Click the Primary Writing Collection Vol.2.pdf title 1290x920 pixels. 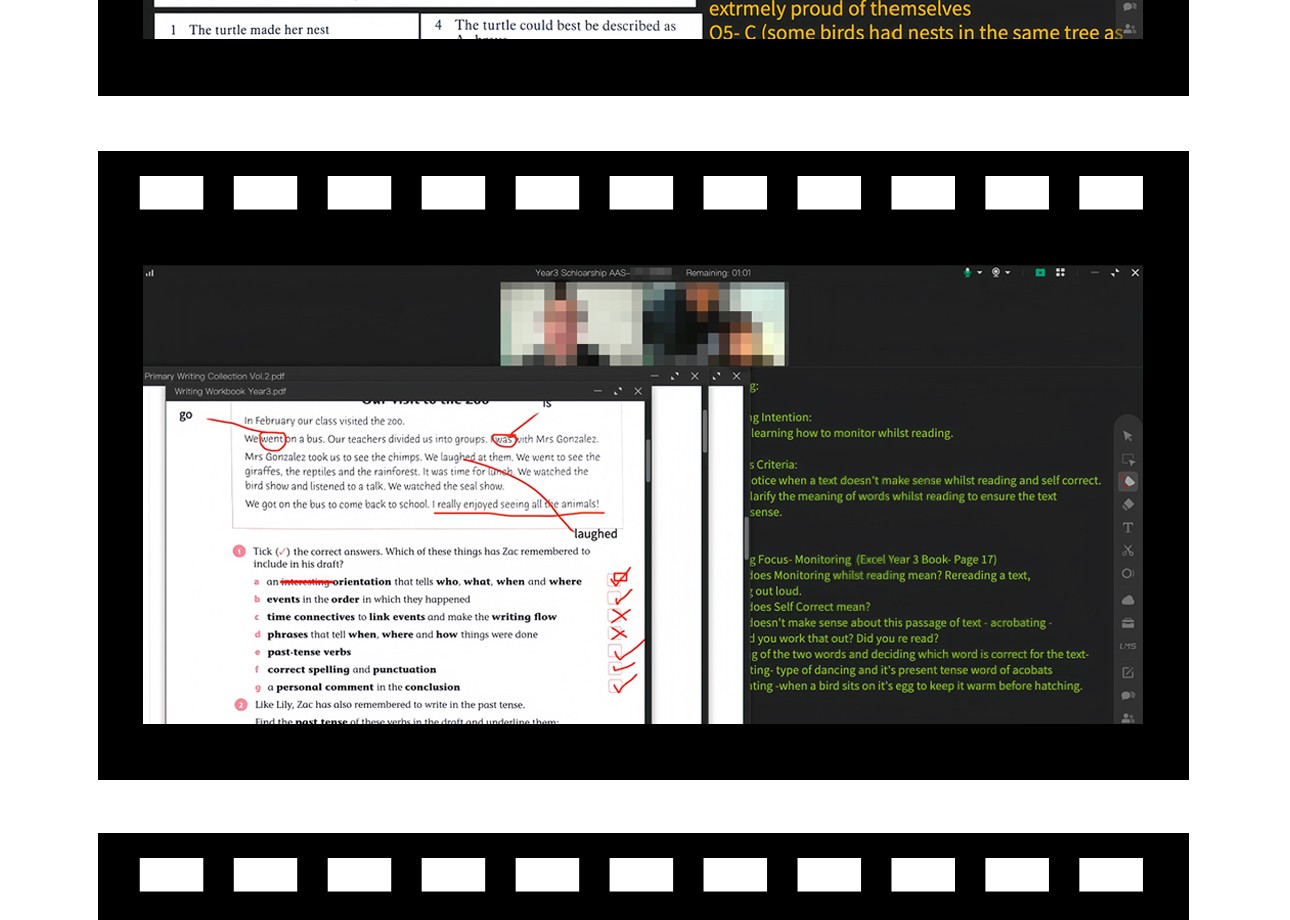click(x=215, y=376)
